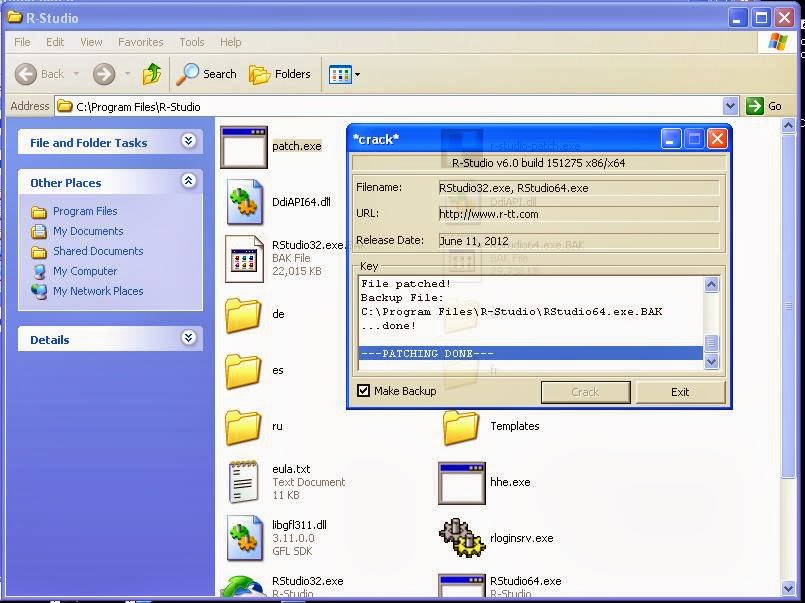Click the Windows flag logo
The width and height of the screenshot is (805, 603).
point(777,42)
